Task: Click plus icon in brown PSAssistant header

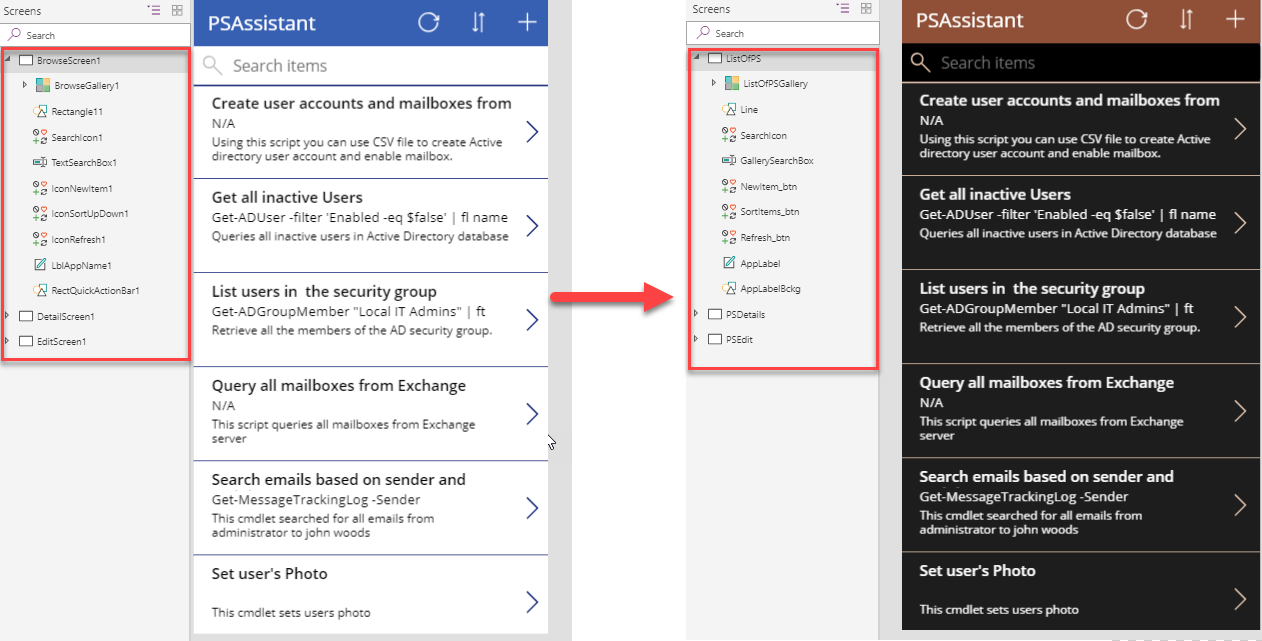Action: pyautogui.click(x=1235, y=19)
